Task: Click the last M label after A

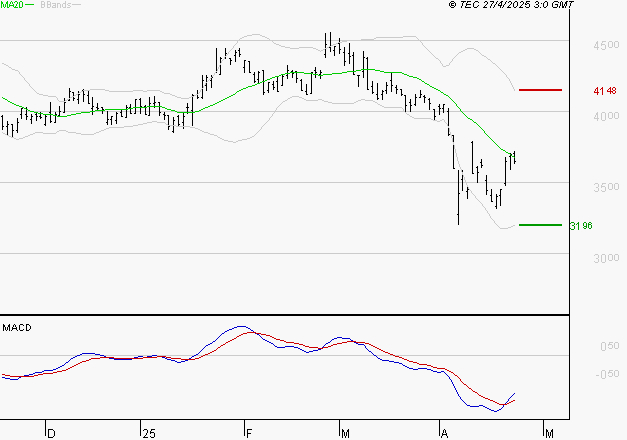Action: 549,434
